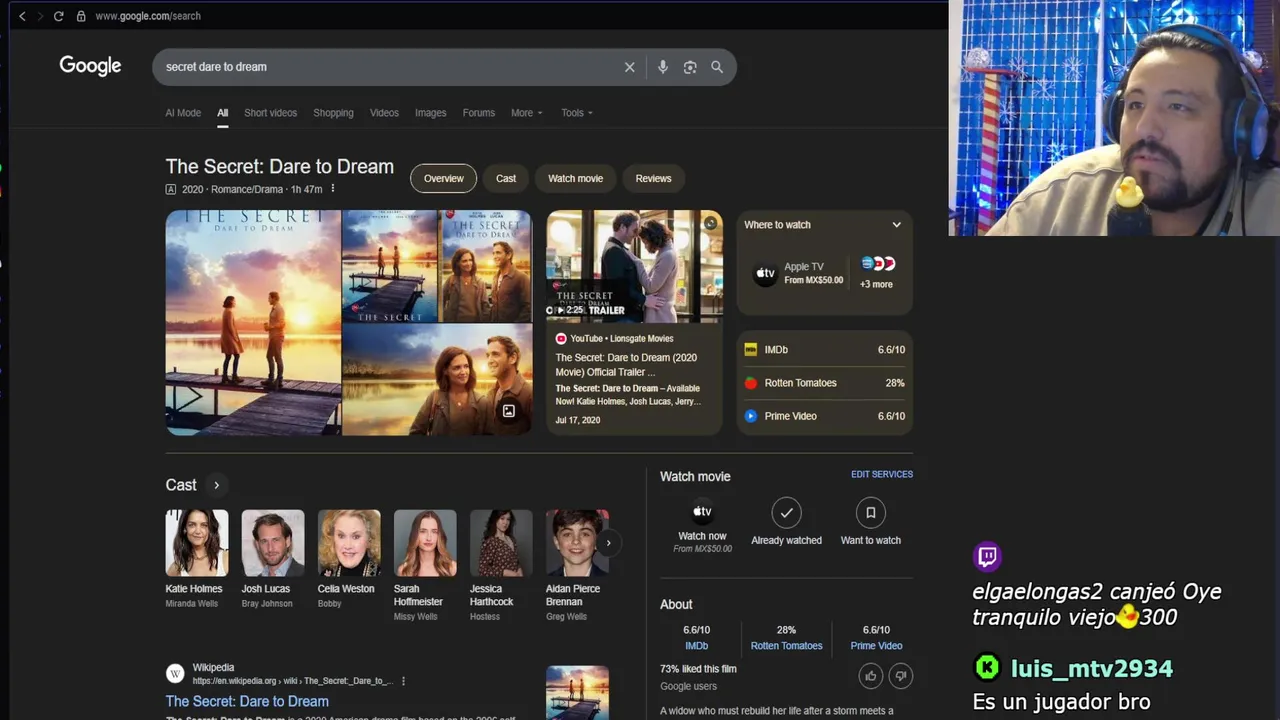Open the Wikipedia result thumbnail image
The height and width of the screenshot is (720, 1280).
click(577, 692)
